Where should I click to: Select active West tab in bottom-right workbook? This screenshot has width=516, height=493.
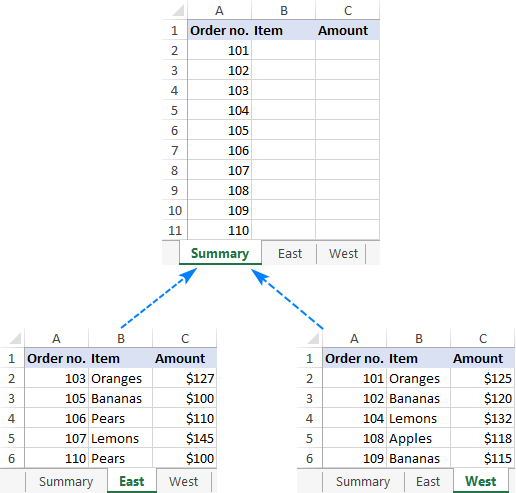(481, 482)
